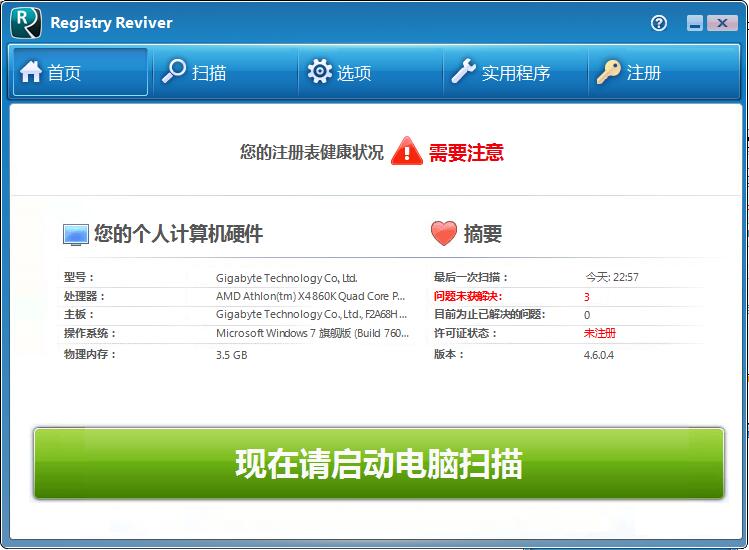Click the key icon for 注册
This screenshot has width=749, height=550.
point(608,72)
